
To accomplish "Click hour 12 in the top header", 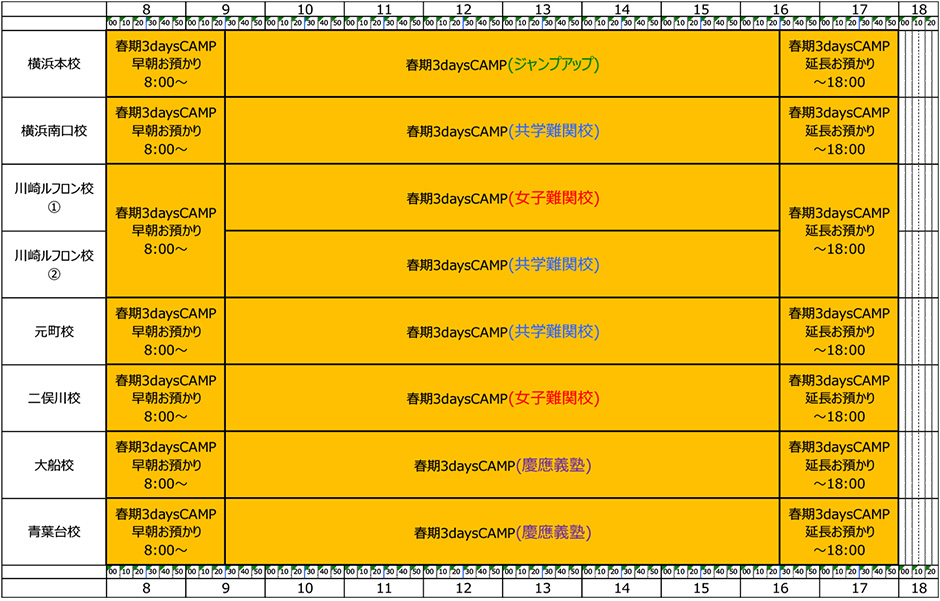I will (x=463, y=9).
